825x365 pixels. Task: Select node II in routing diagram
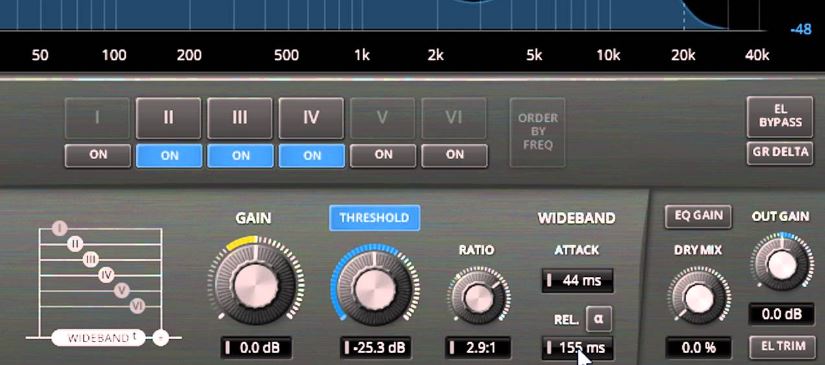(x=75, y=244)
